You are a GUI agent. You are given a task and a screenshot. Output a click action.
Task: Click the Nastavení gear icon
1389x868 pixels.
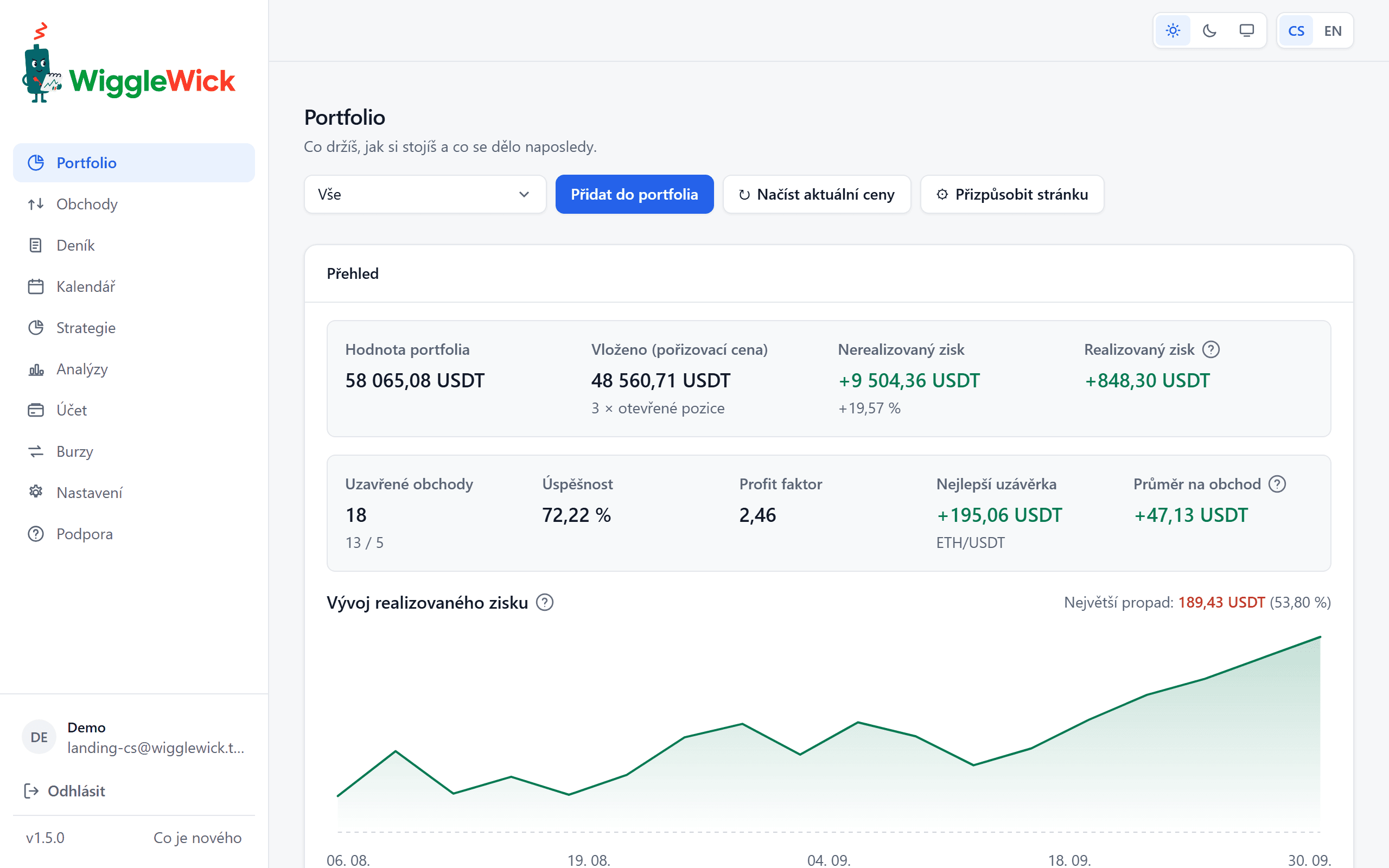click(36, 493)
